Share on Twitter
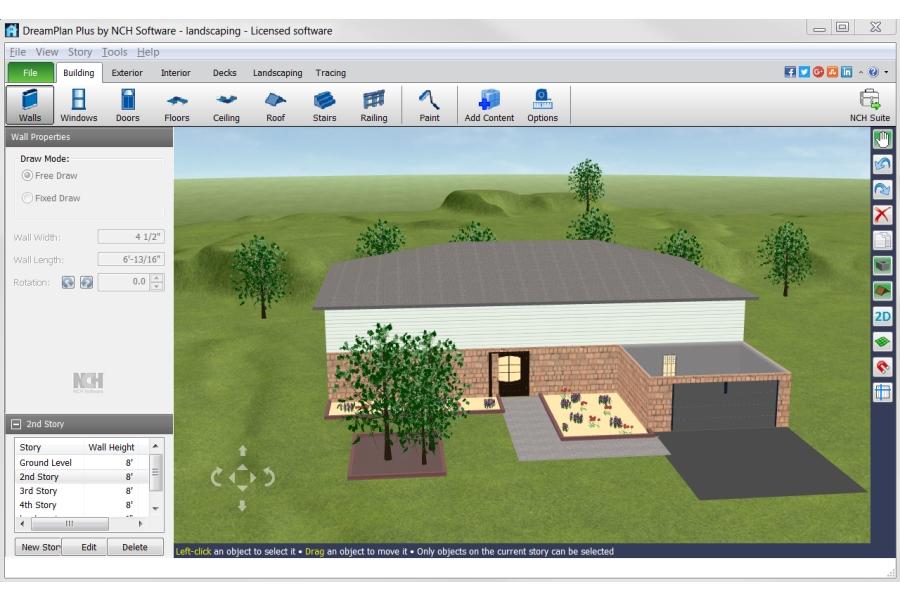 (804, 72)
